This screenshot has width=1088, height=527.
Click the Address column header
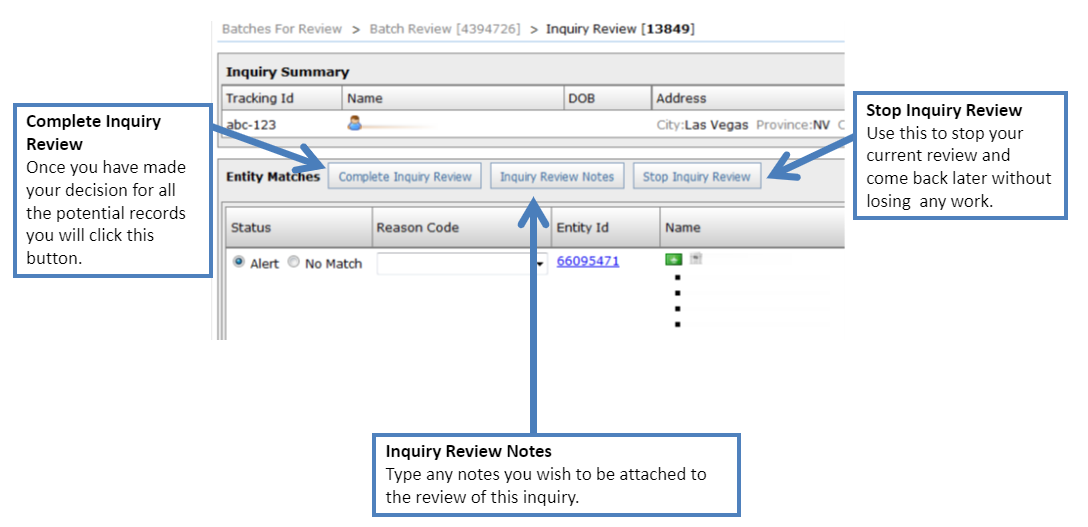[747, 98]
